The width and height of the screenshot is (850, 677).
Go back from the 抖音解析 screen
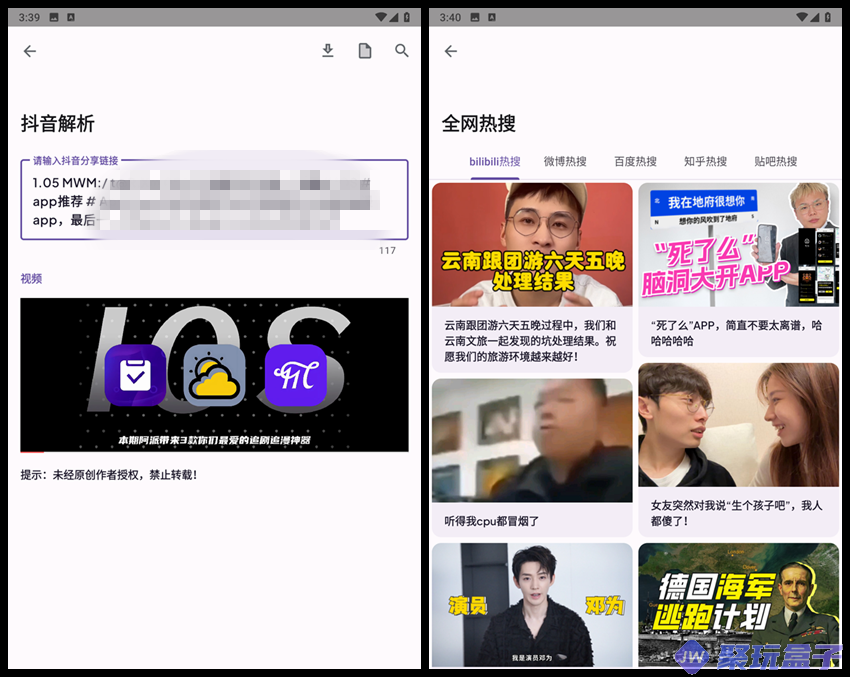point(30,51)
